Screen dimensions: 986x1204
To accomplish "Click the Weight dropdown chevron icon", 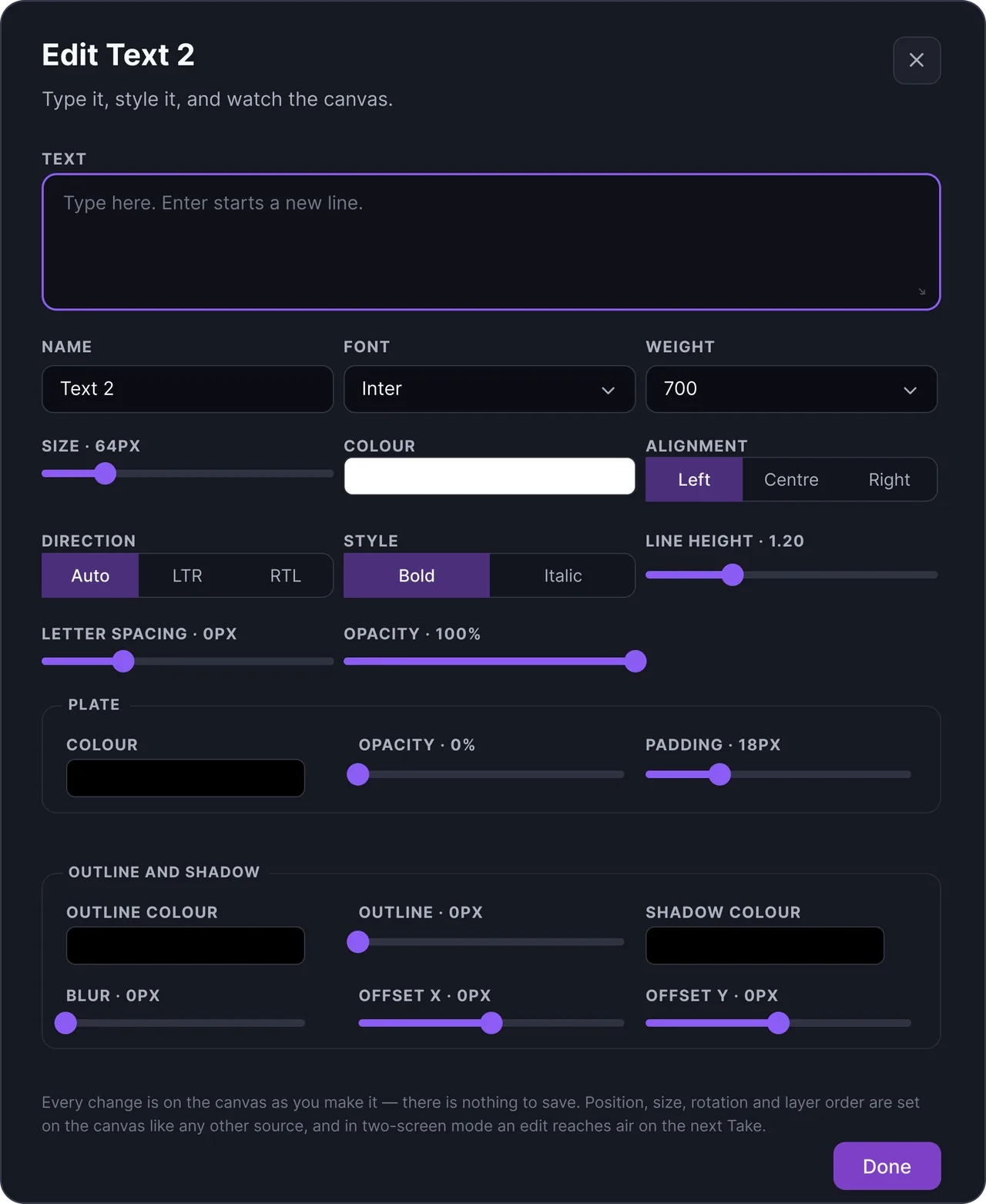I will pyautogui.click(x=910, y=390).
